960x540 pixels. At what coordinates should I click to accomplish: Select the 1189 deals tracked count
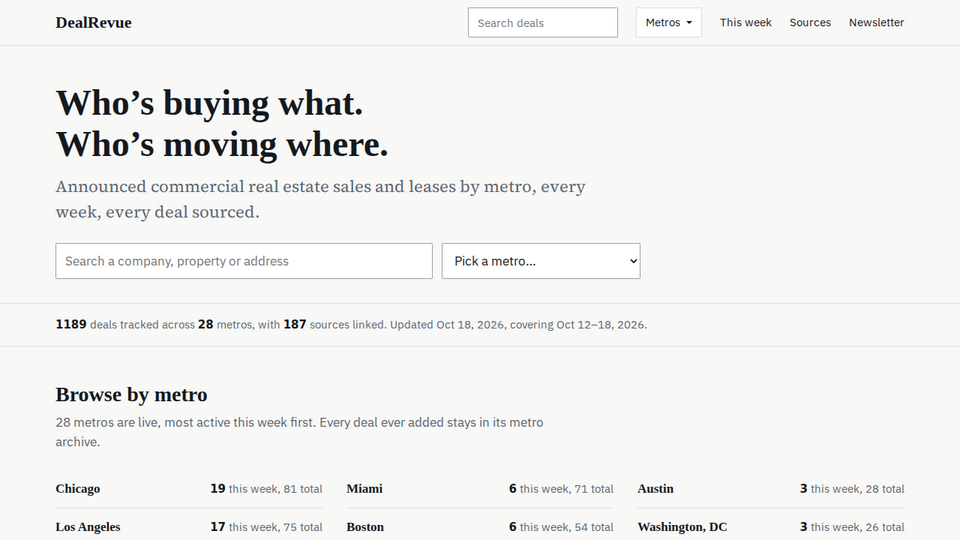point(71,324)
